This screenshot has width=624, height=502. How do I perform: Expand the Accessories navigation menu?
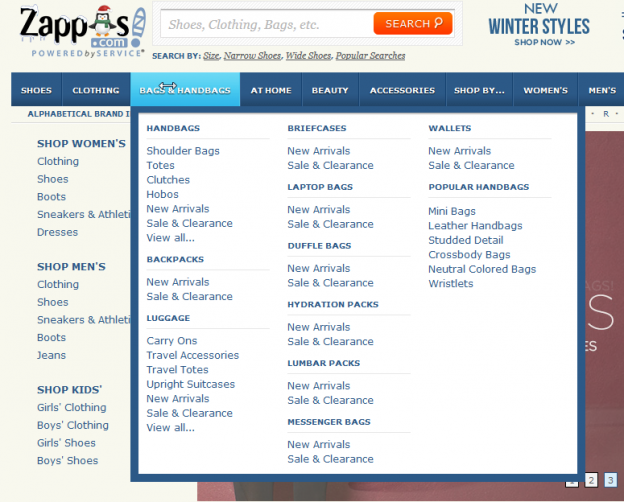402,90
